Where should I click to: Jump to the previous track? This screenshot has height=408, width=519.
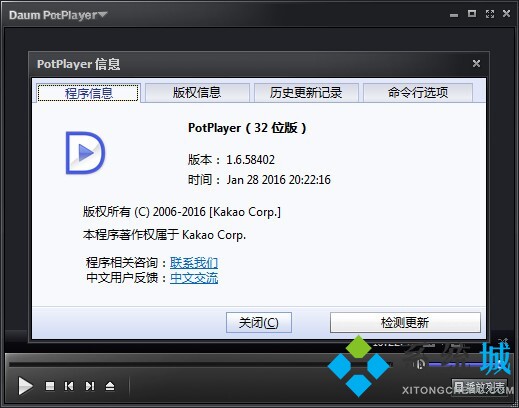click(69, 386)
